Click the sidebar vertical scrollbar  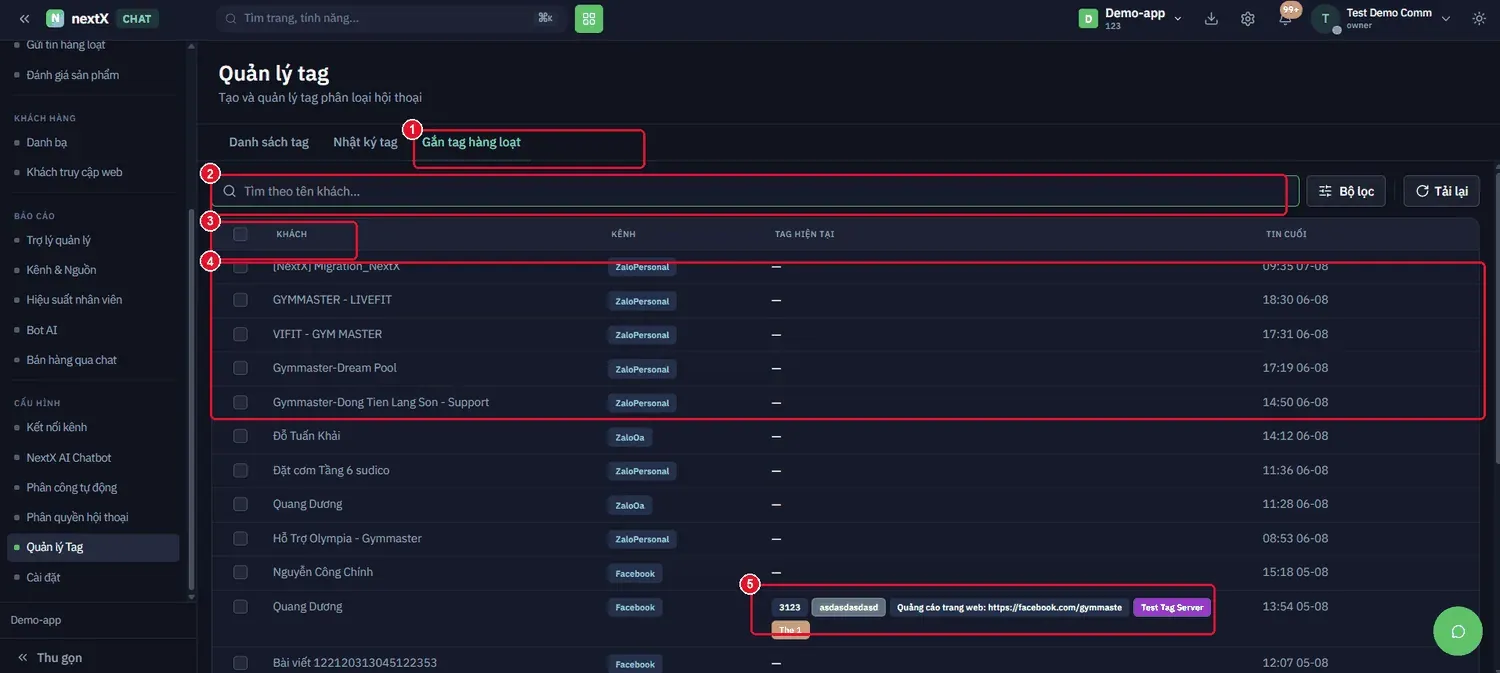coord(192,400)
